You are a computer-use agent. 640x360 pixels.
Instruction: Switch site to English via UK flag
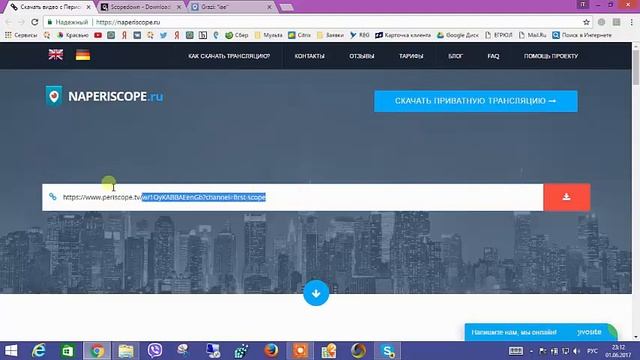tap(56, 55)
